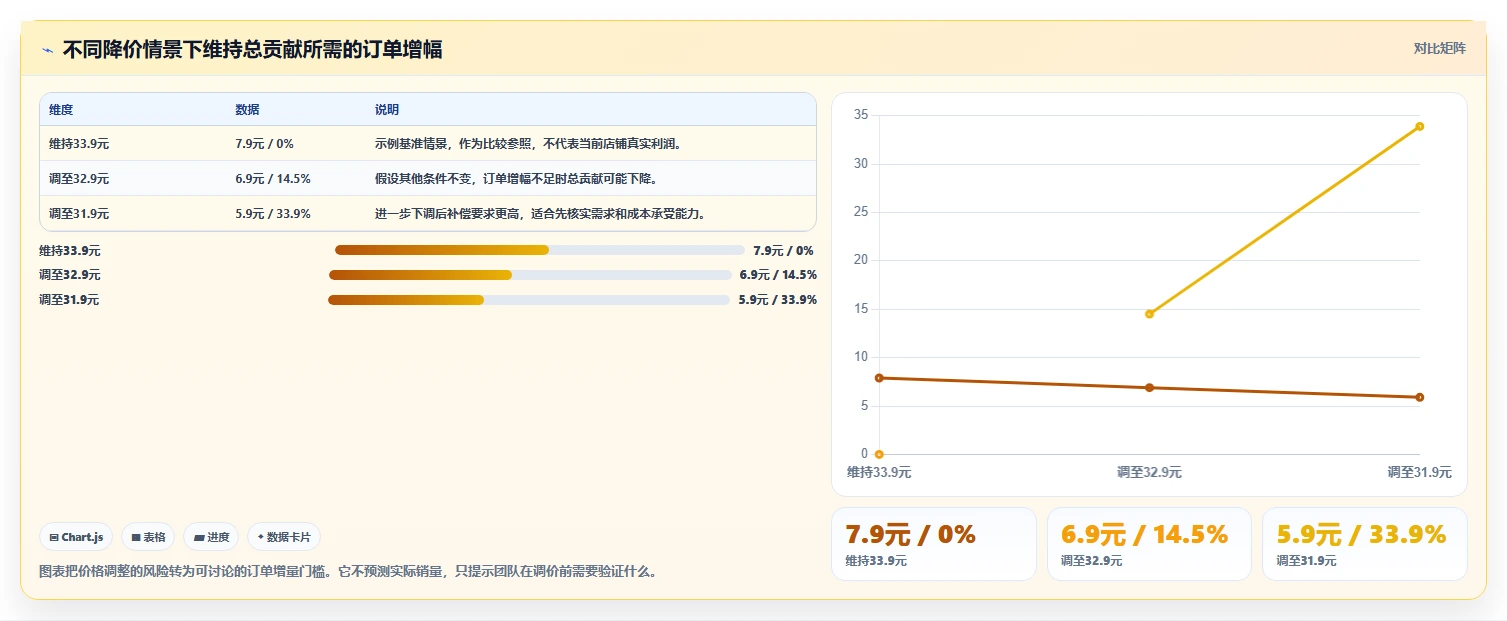Click the card title 不同降价情景下维持总贡献所需的订单增幅
This screenshot has width=1507, height=621.
pyautogui.click(x=253, y=49)
